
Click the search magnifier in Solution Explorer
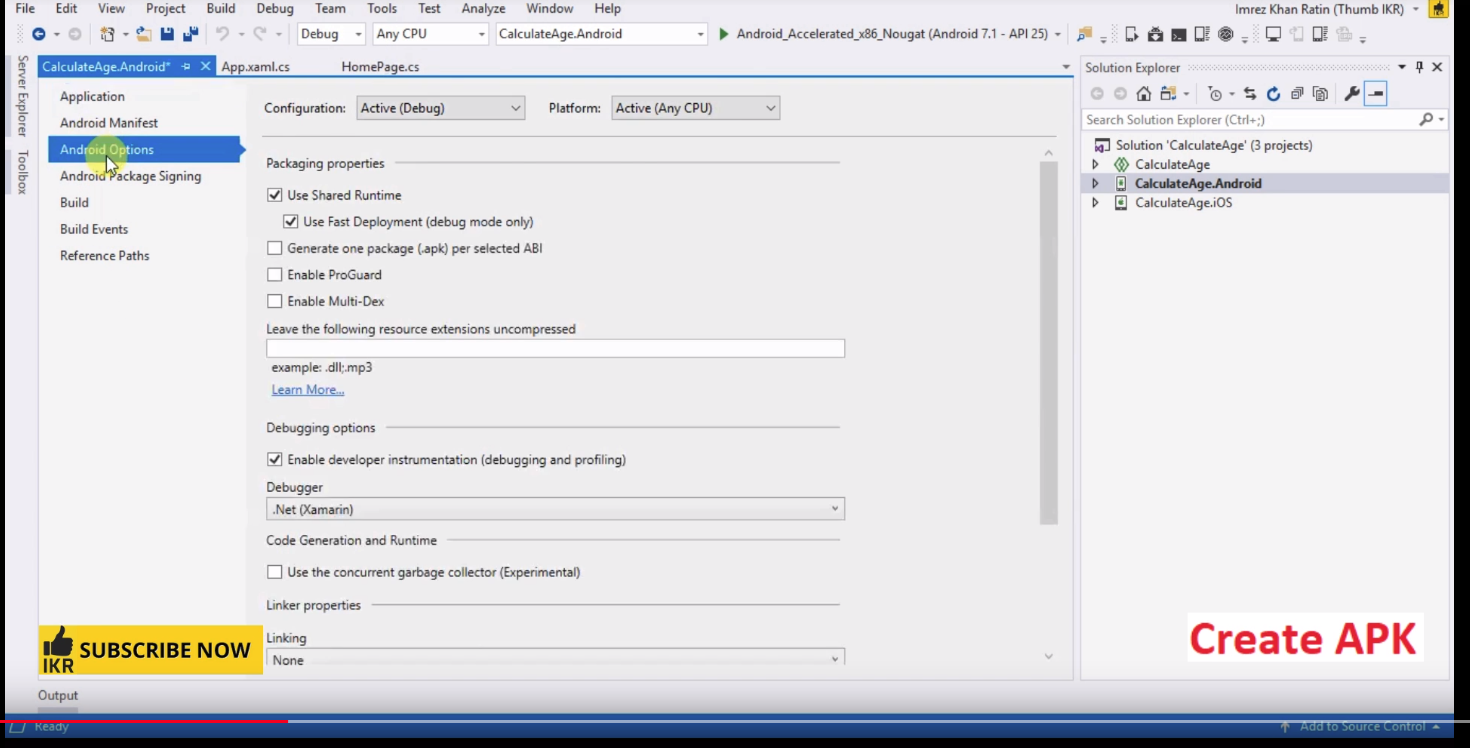pyautogui.click(x=1426, y=120)
